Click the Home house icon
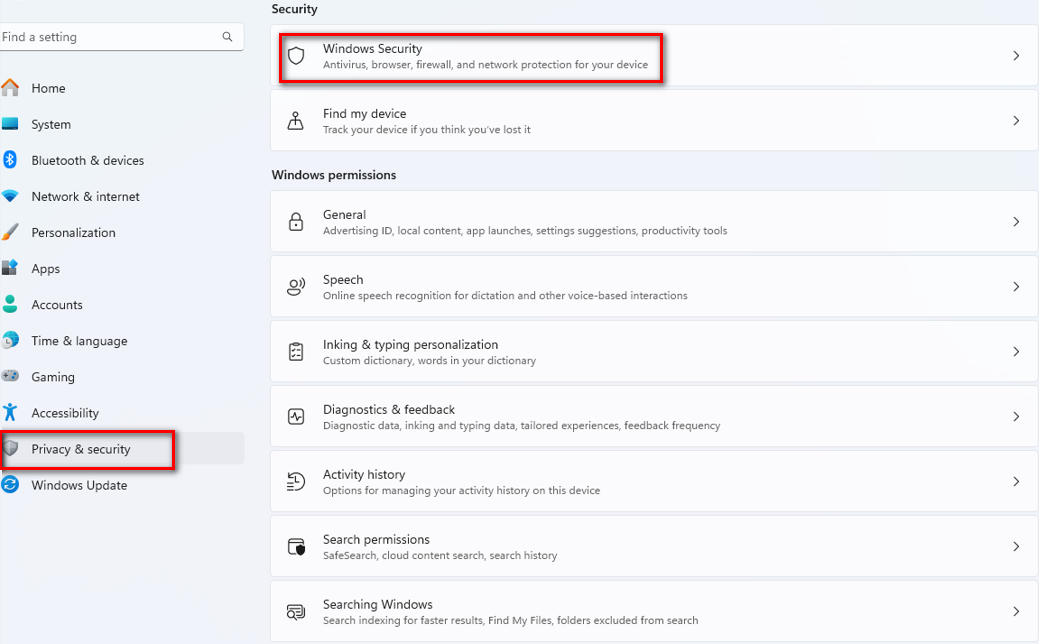Viewport: 1039px width, 644px height. pos(10,87)
